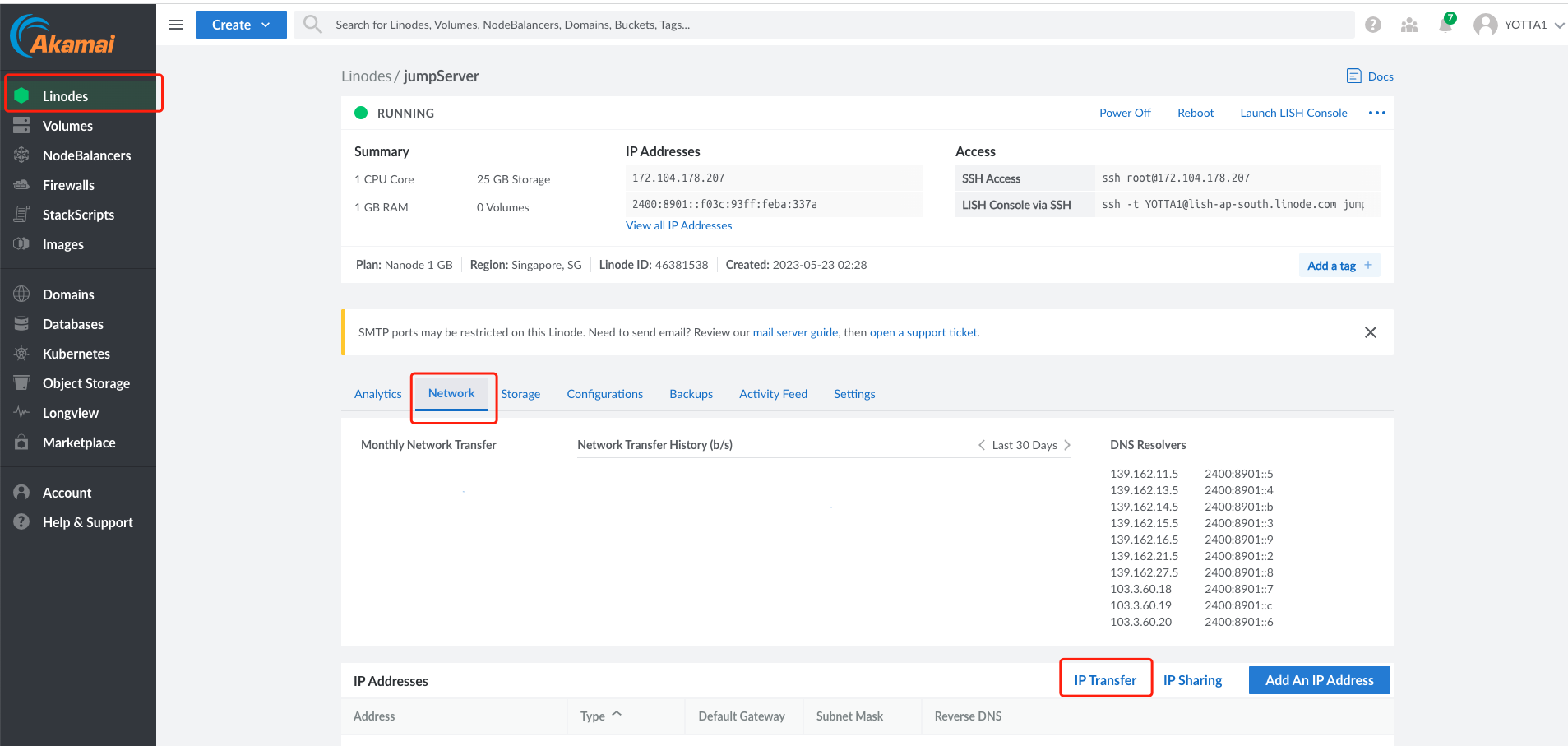Switch to the Settings tab

click(854, 394)
